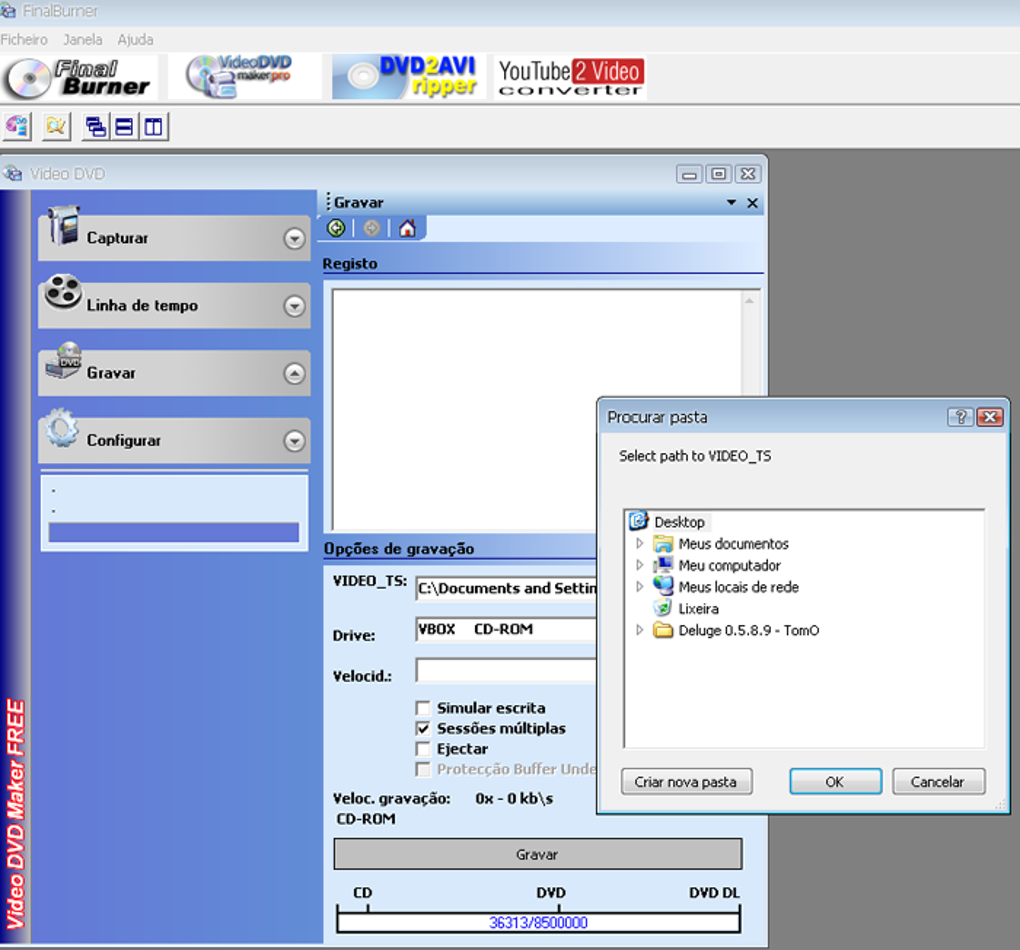Open the DVD2AVI ripper tool
Screen dimensions: 1020x950
[x=405, y=75]
